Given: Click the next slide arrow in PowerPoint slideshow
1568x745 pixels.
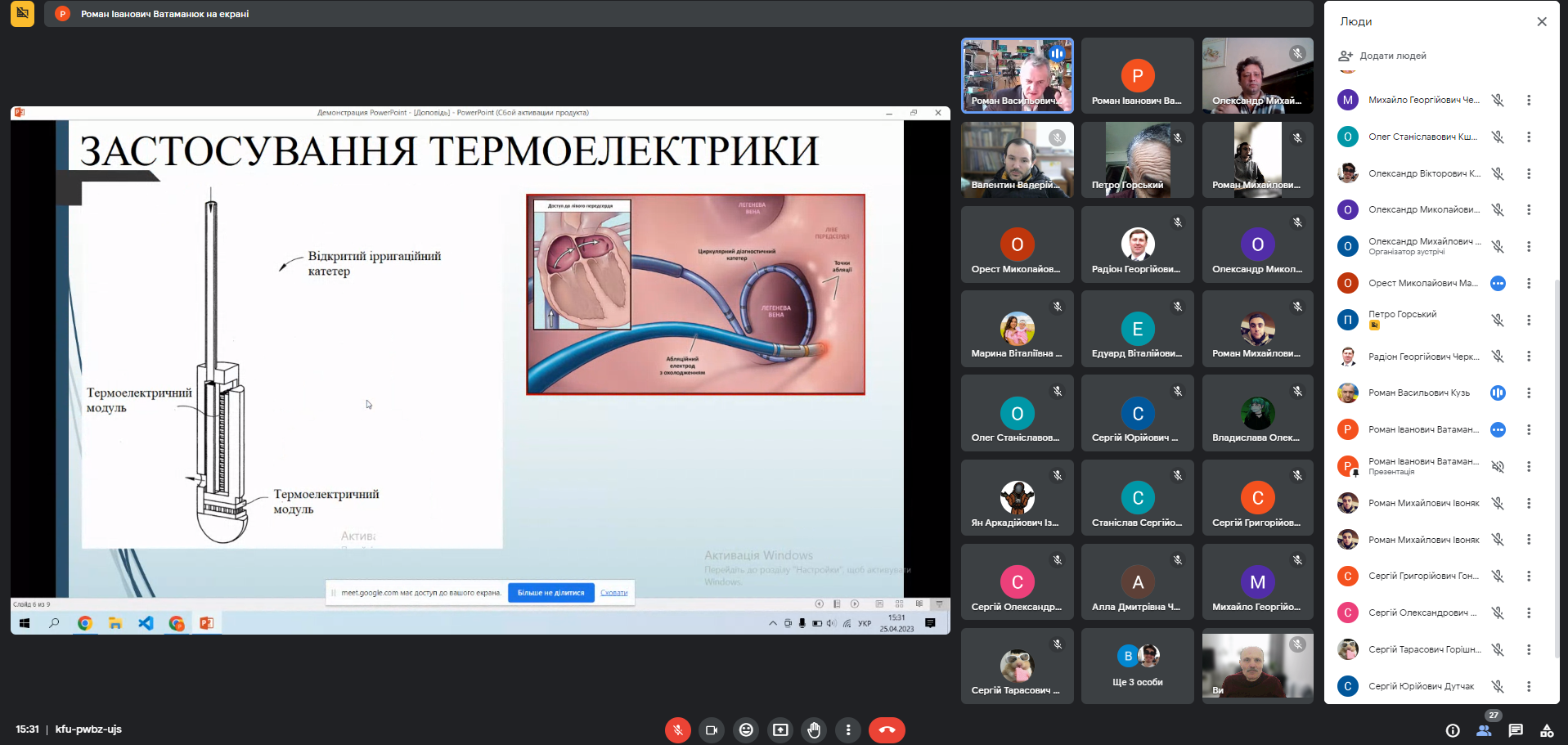Looking at the screenshot, I should [855, 604].
